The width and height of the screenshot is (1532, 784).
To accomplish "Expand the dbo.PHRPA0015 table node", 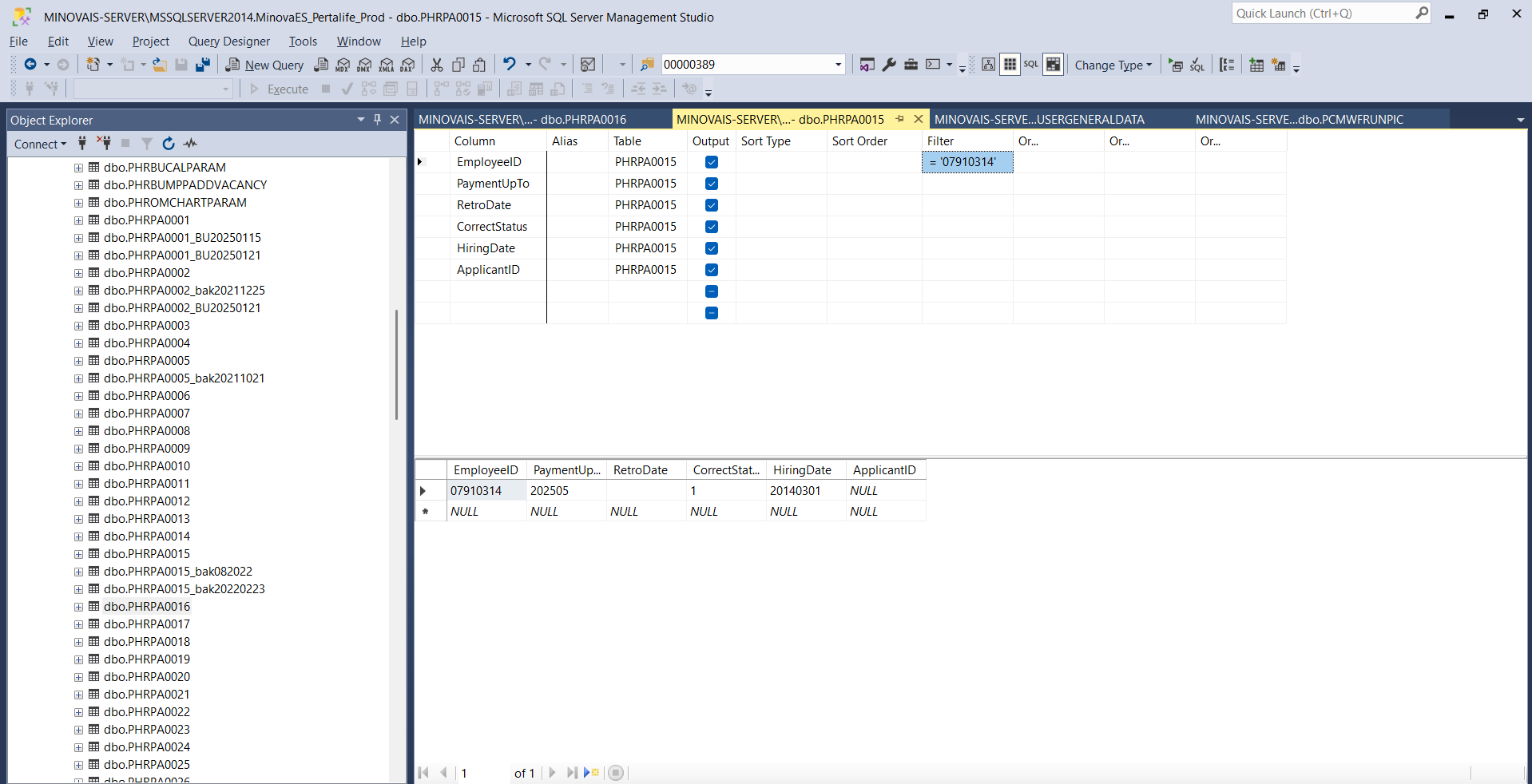I will point(78,554).
